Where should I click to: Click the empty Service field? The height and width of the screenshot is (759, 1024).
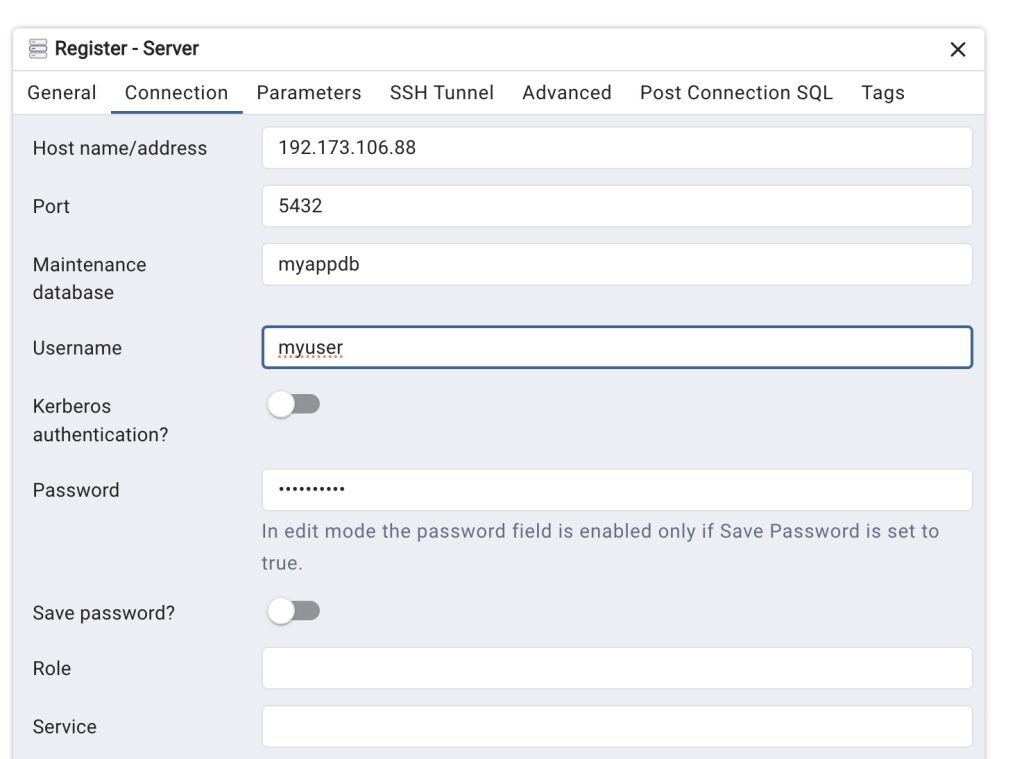(x=616, y=727)
